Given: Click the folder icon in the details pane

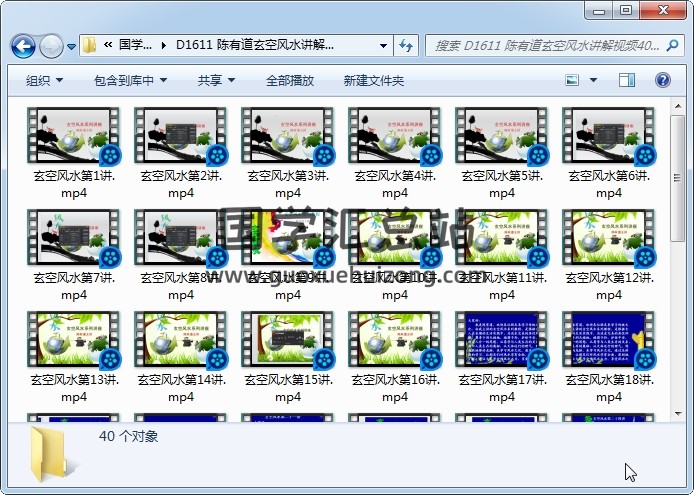Looking at the screenshot, I should (x=53, y=454).
